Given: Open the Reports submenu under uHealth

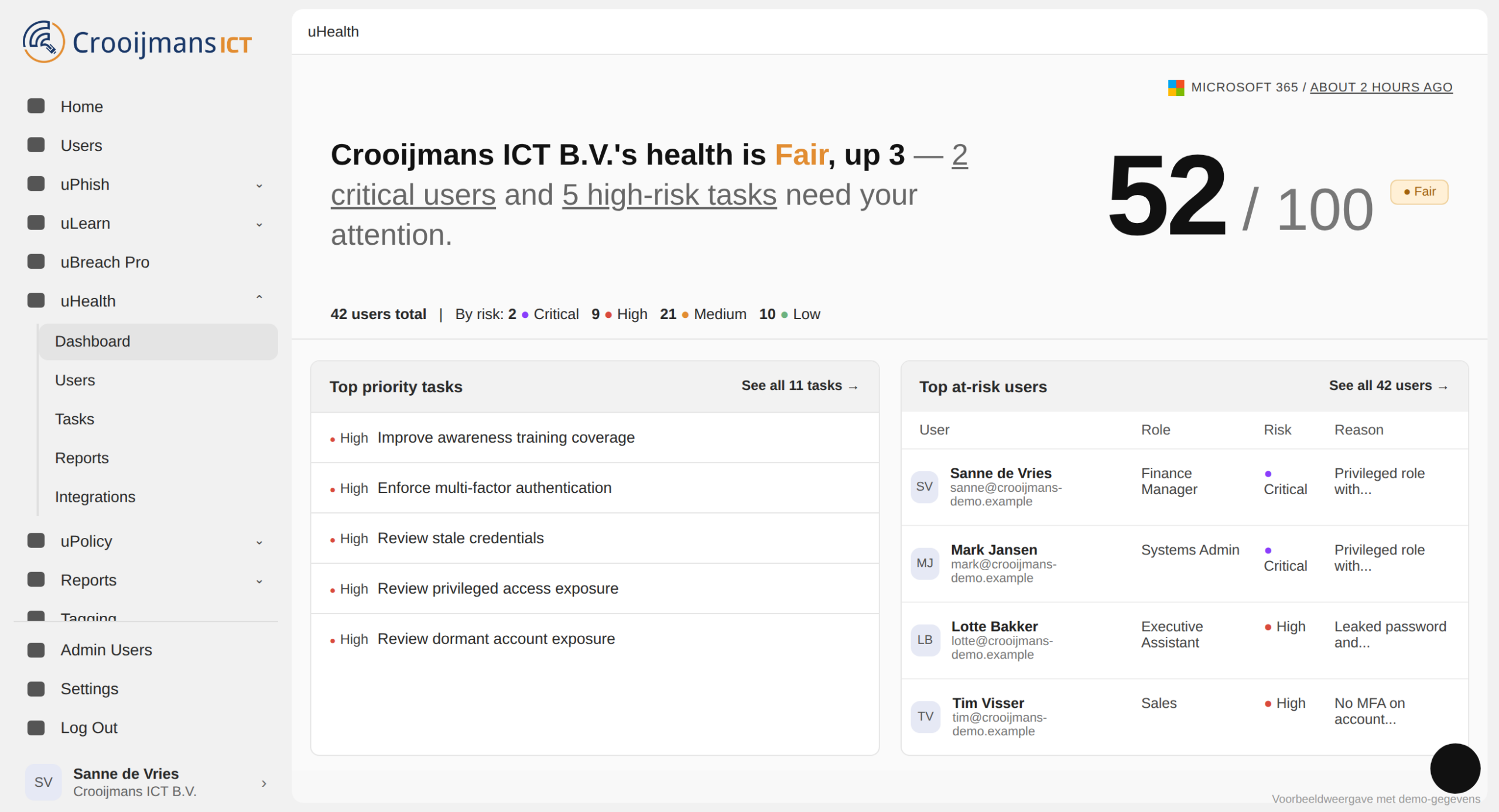Looking at the screenshot, I should click(x=158, y=458).
